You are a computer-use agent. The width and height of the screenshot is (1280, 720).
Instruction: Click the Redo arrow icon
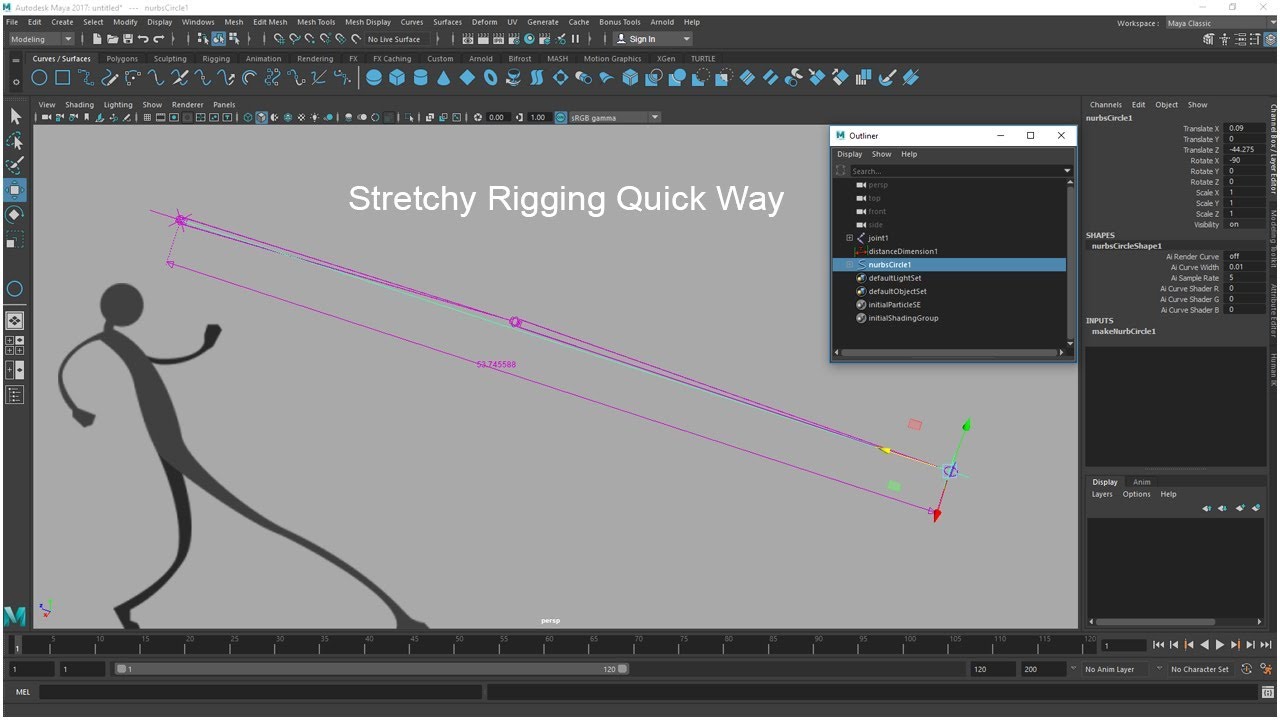coord(159,39)
